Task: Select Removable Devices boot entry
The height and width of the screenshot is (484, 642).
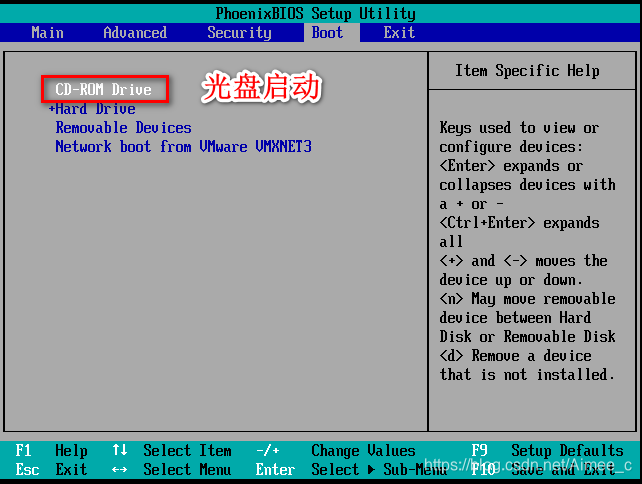Action: (124, 127)
